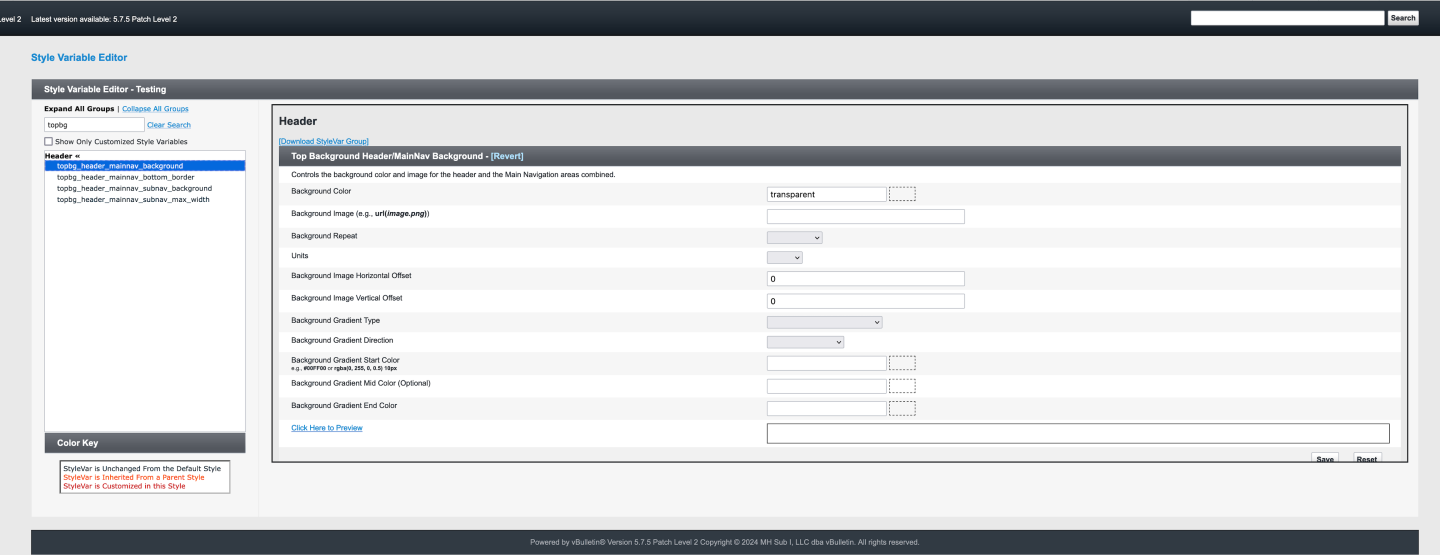1440x555 pixels.
Task: Open the Gradient End Color swatch
Action: coord(902,408)
